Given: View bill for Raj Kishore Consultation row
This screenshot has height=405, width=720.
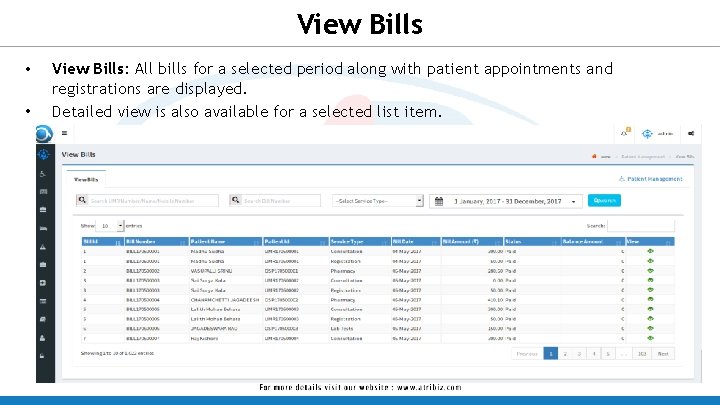Looking at the screenshot, I should [x=650, y=338].
